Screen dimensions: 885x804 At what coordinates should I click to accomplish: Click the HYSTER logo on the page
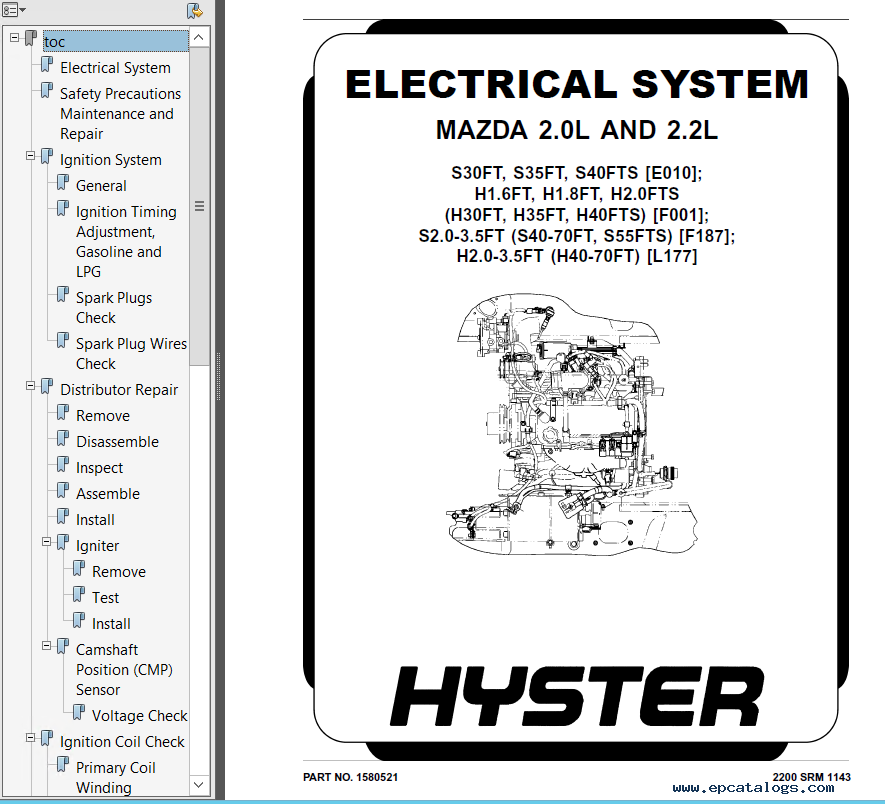577,696
